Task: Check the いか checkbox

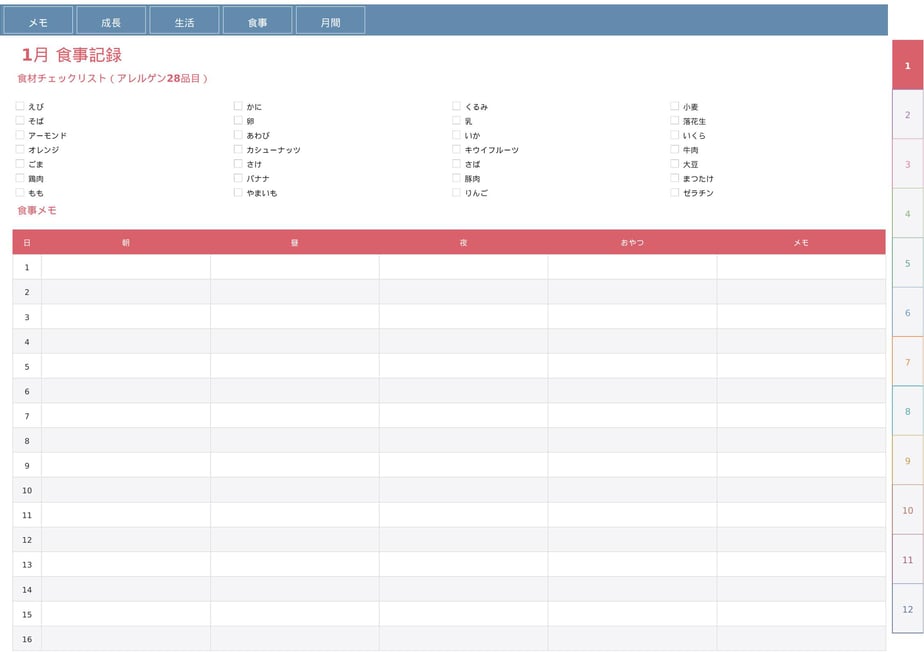Action: click(456, 135)
